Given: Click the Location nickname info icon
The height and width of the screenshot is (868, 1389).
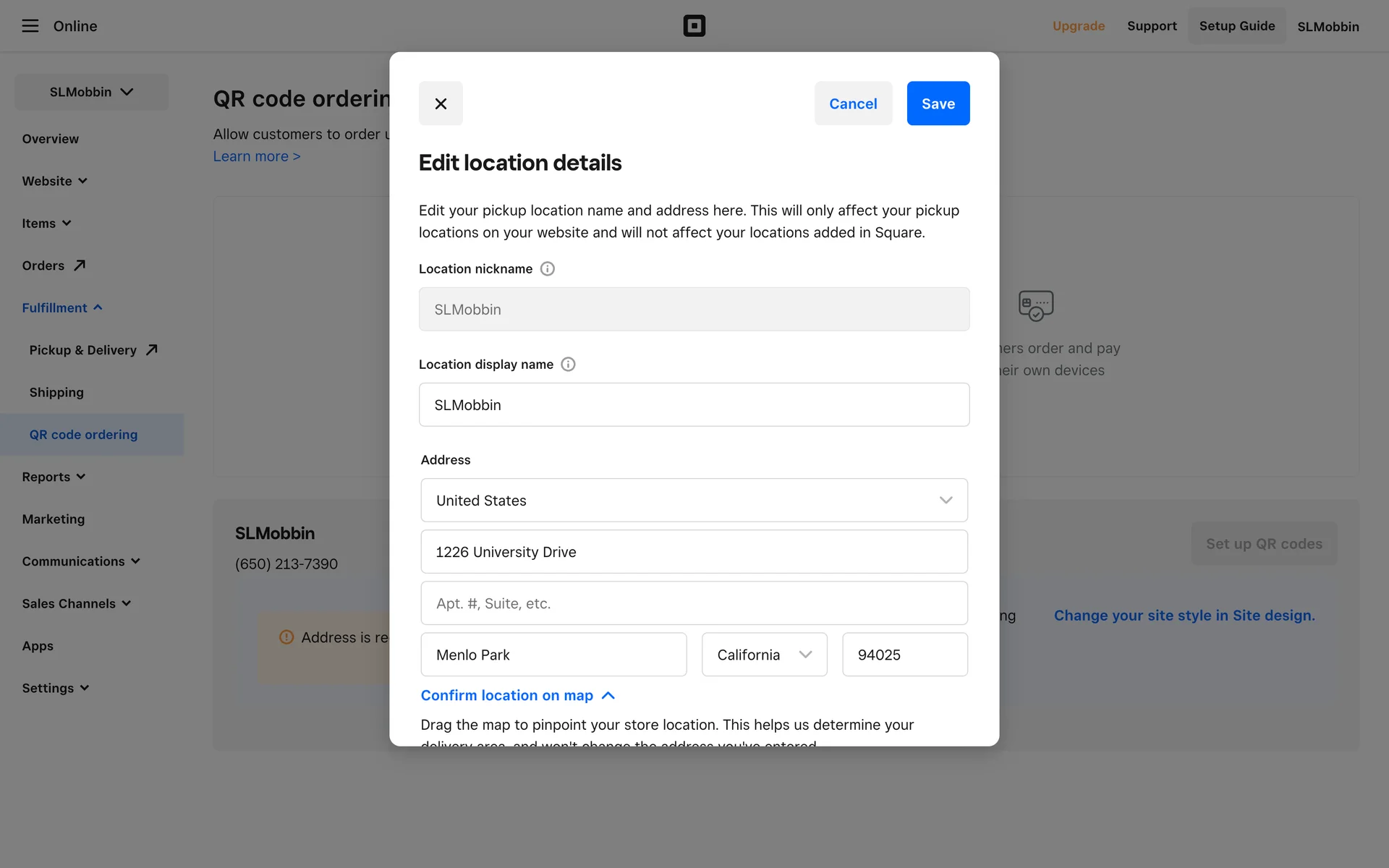Looking at the screenshot, I should (548, 269).
